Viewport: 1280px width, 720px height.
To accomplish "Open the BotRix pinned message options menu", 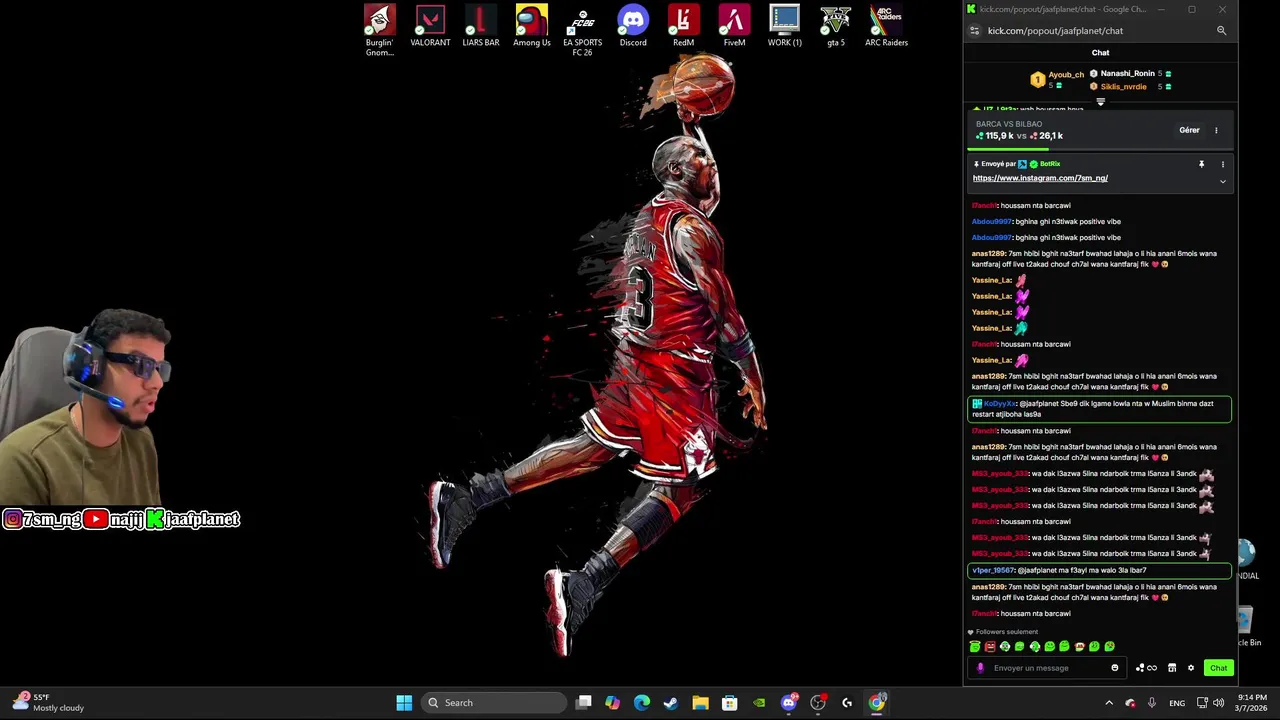I will pos(1222,164).
